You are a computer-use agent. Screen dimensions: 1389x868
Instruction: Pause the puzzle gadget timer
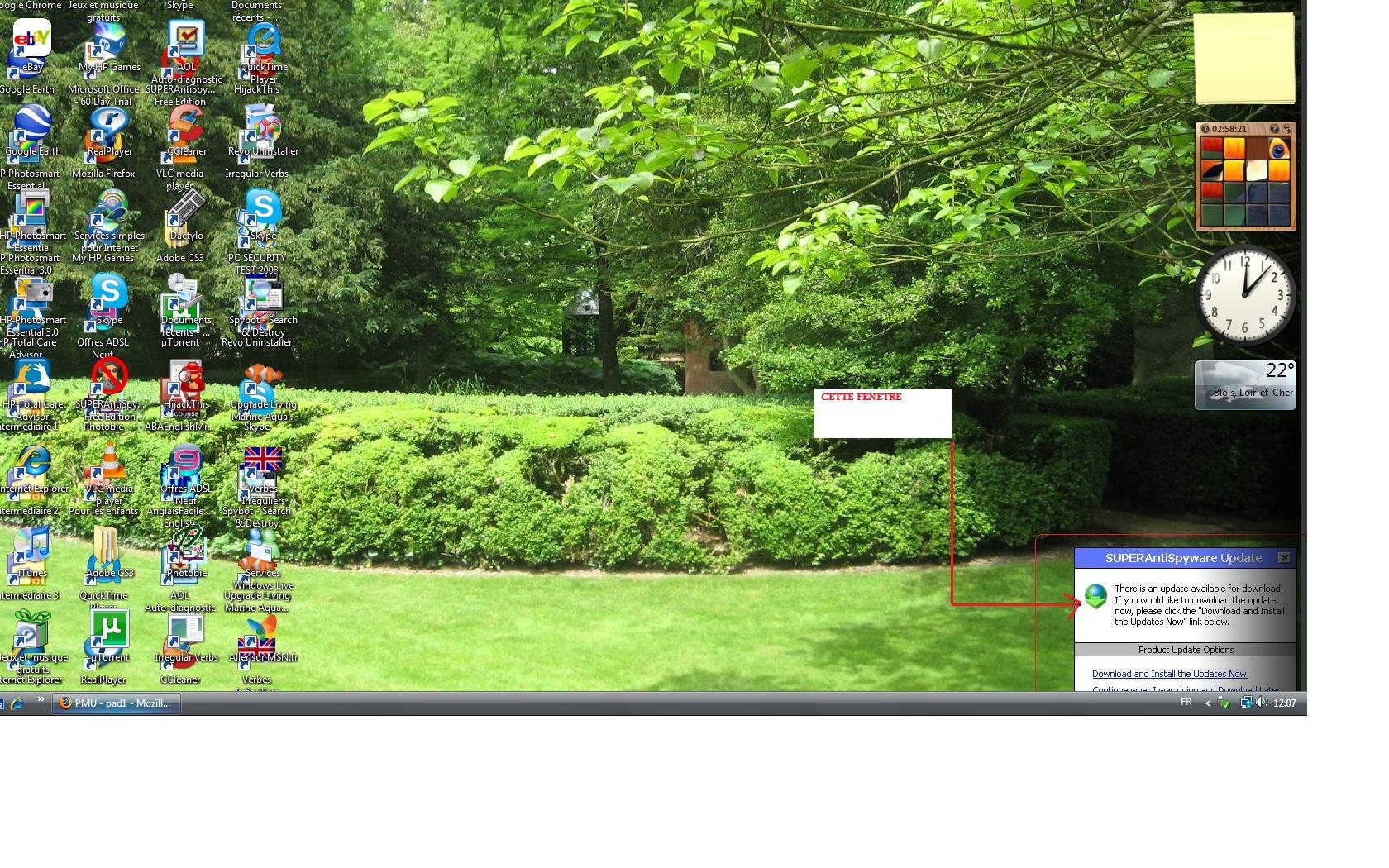click(x=1205, y=129)
